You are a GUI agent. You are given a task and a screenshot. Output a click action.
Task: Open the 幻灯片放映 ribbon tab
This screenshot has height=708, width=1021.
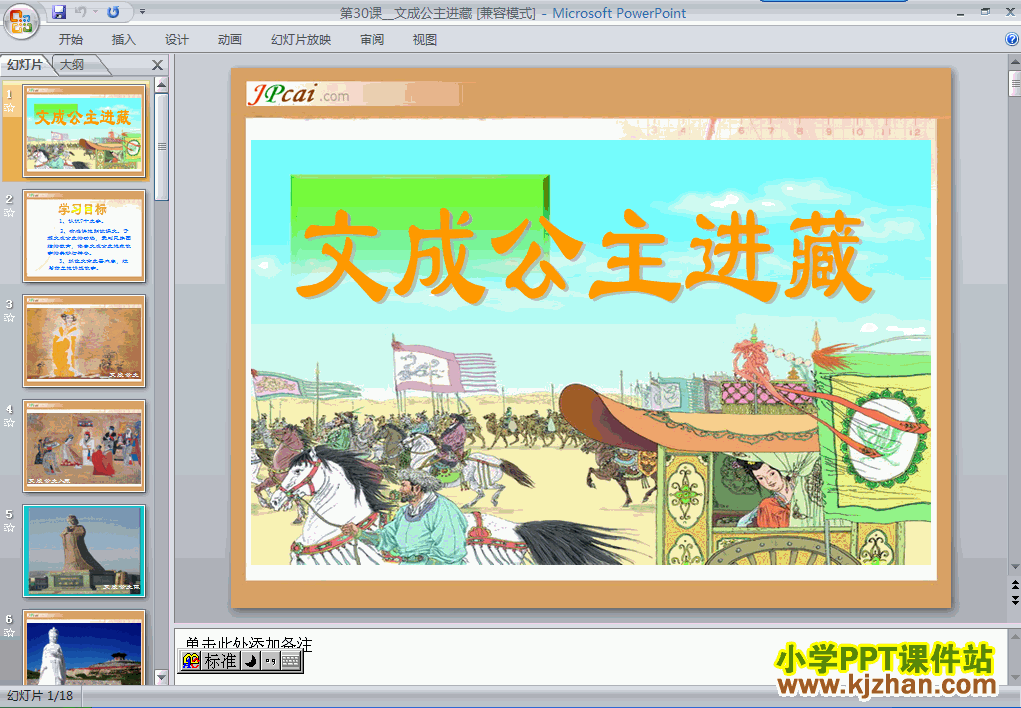click(301, 40)
